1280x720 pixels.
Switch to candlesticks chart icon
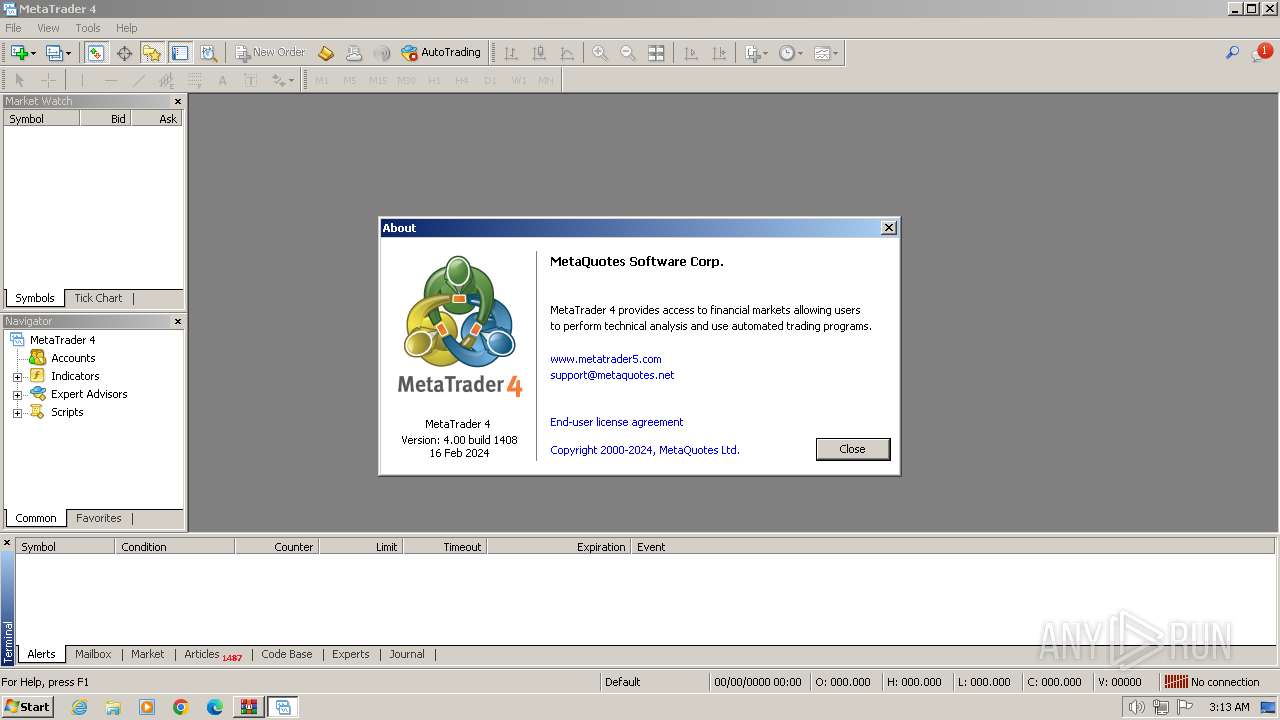(x=539, y=53)
